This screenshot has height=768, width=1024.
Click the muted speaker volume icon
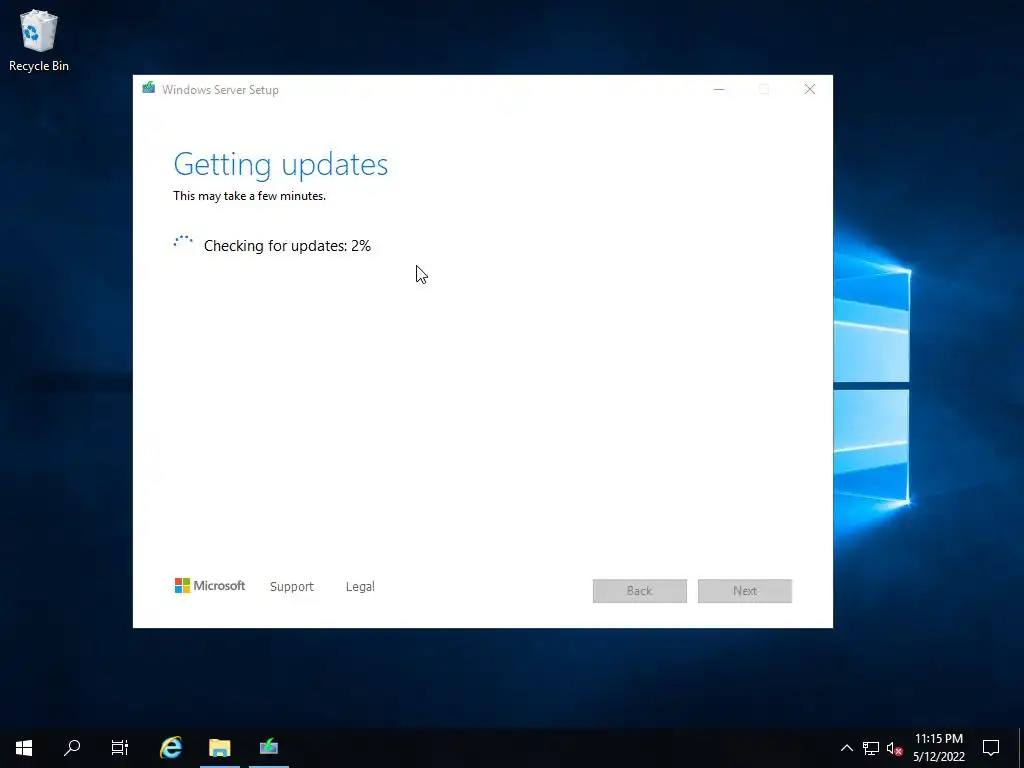[895, 748]
